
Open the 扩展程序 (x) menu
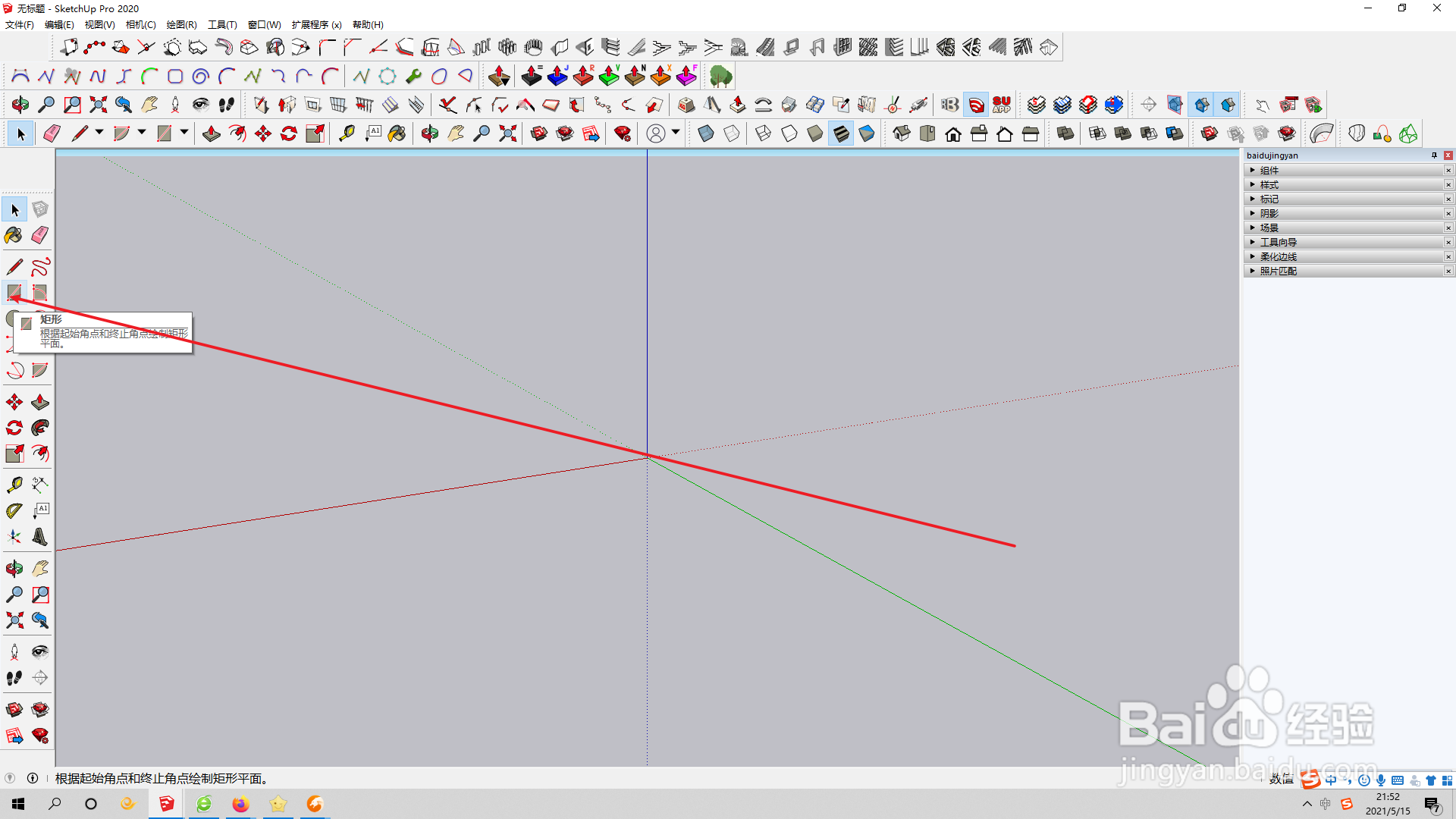[x=316, y=25]
